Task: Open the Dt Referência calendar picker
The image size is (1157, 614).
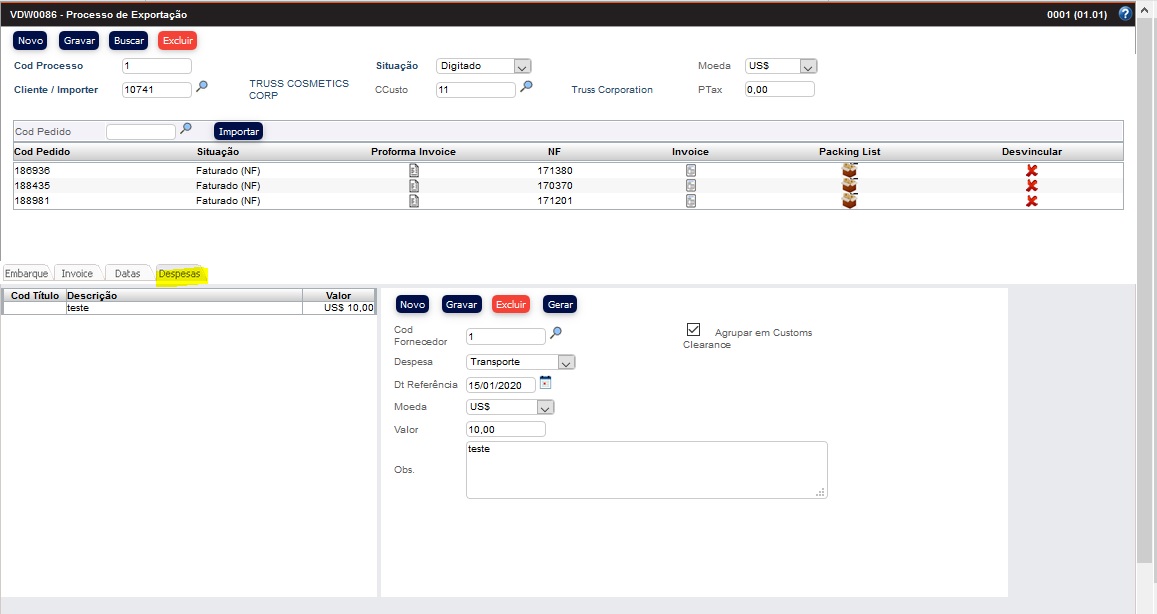Action: tap(545, 382)
